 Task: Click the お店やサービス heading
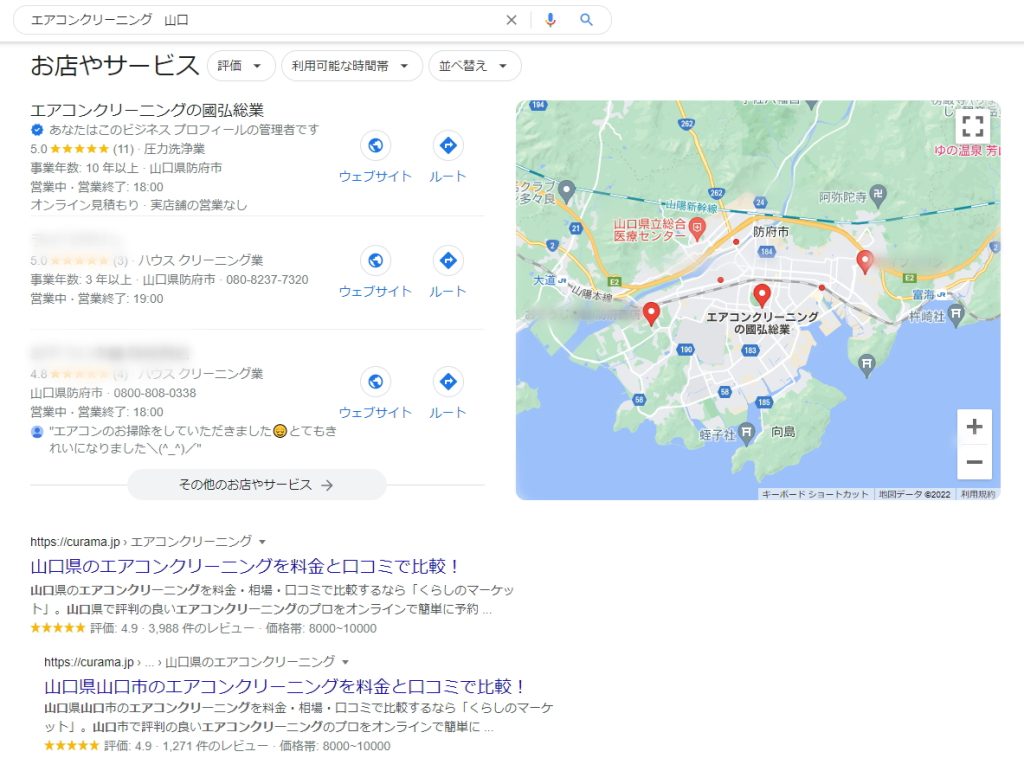(x=114, y=65)
